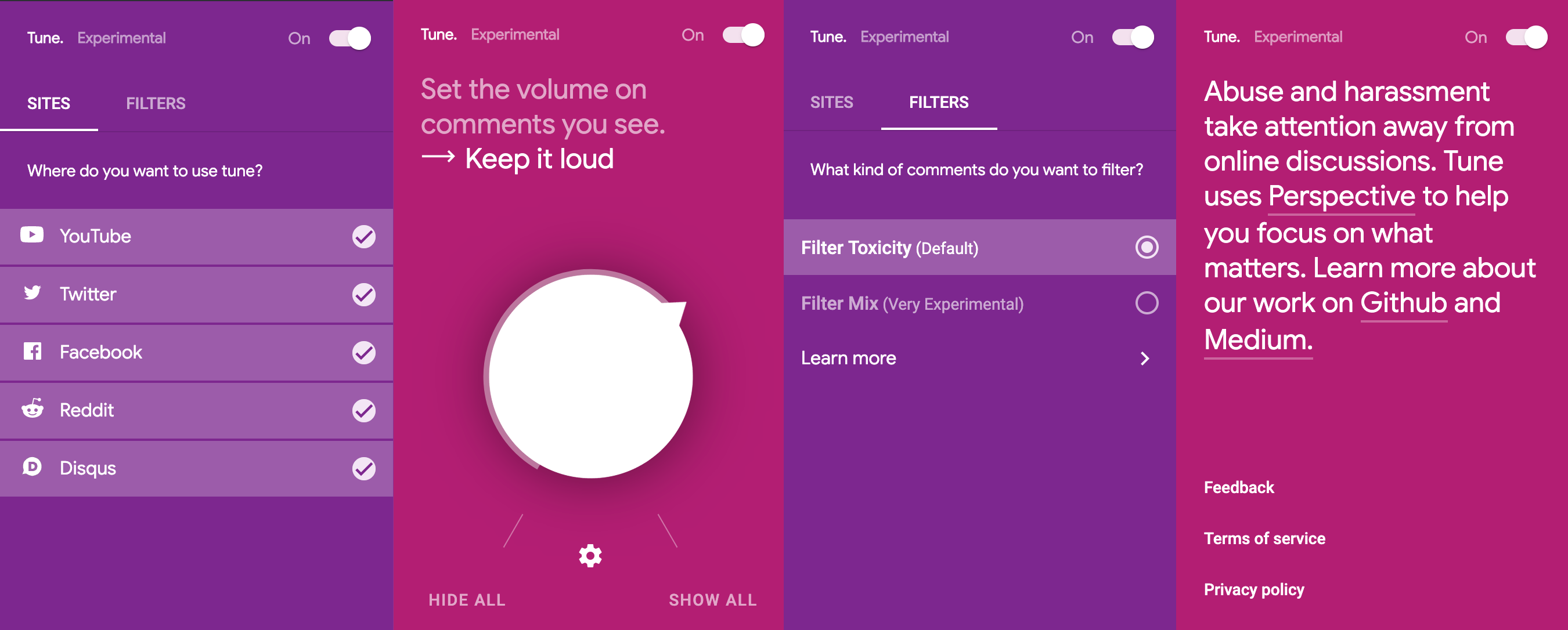This screenshot has height=630, width=1568.
Task: Switch to FILTERS tab beside selected SITES
Action: [155, 103]
